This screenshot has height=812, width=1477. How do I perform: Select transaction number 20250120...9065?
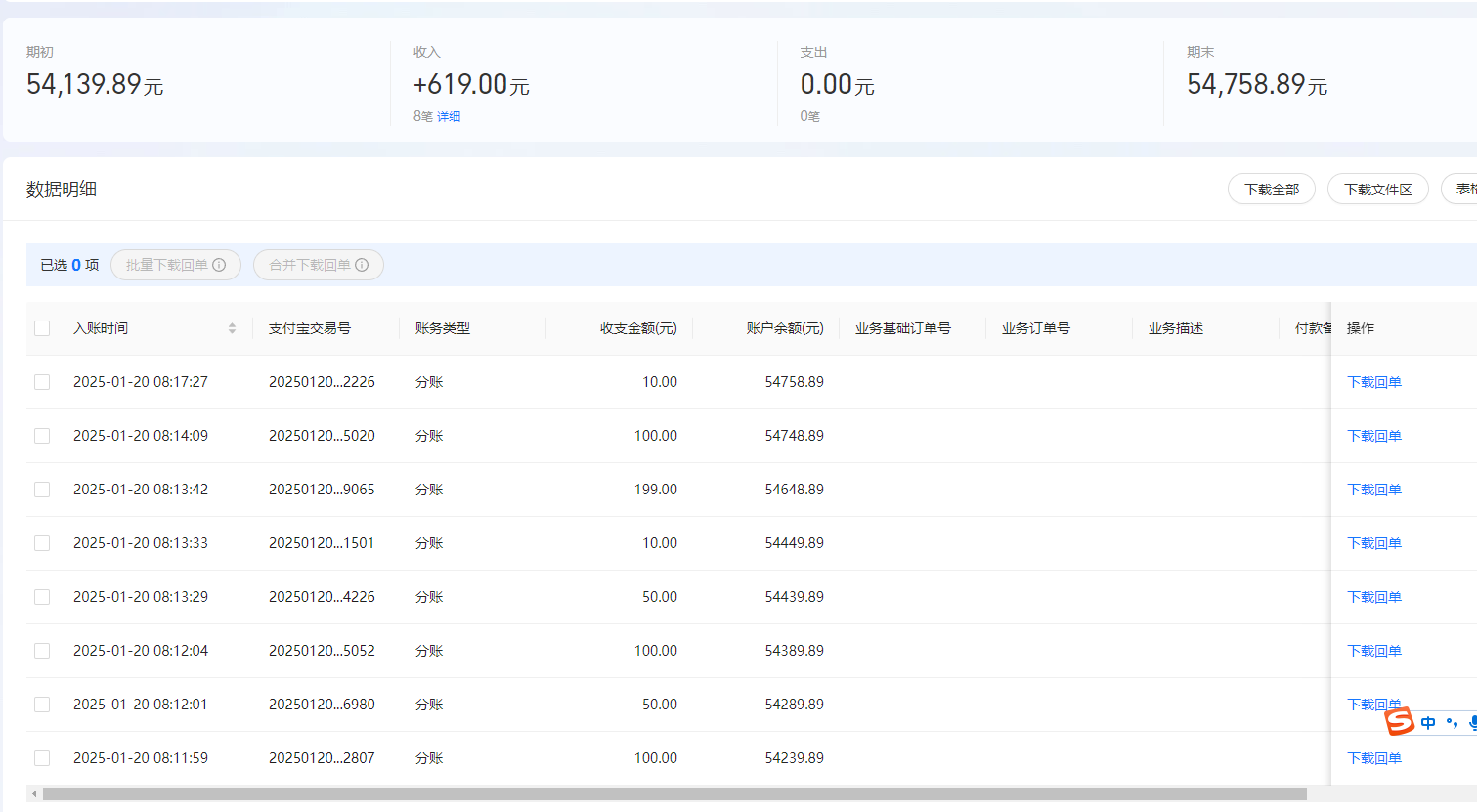(x=322, y=490)
